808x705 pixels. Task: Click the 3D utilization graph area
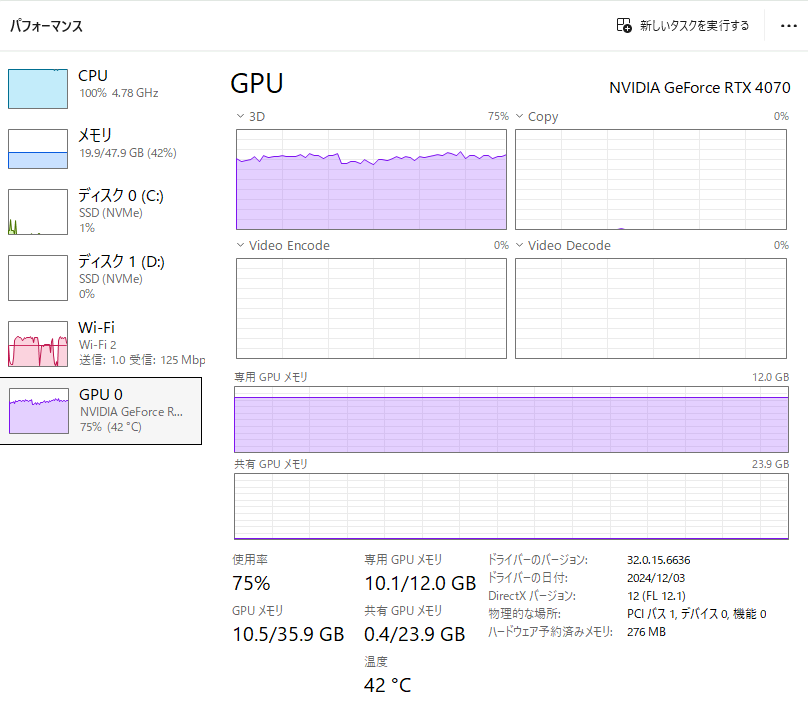371,179
